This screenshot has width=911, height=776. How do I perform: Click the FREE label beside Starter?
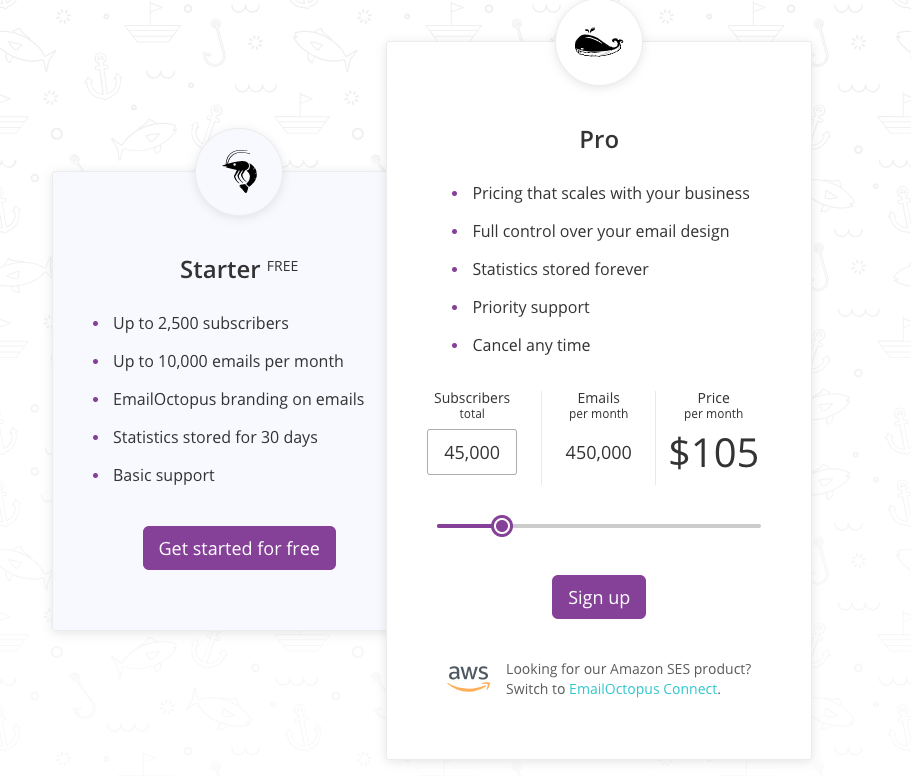click(x=282, y=266)
